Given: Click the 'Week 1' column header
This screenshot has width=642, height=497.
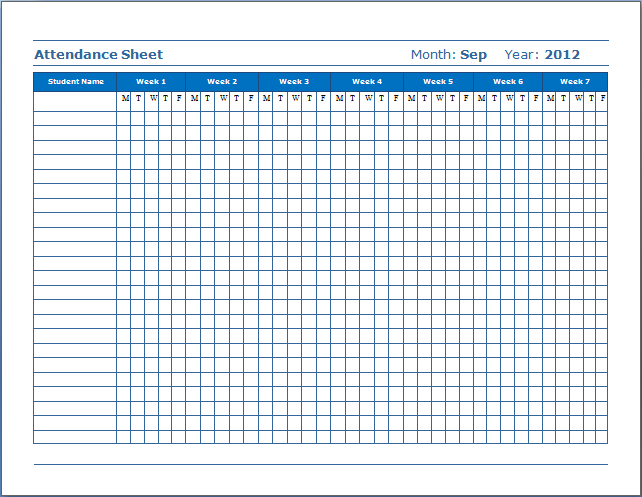Looking at the screenshot, I should click(151, 81).
